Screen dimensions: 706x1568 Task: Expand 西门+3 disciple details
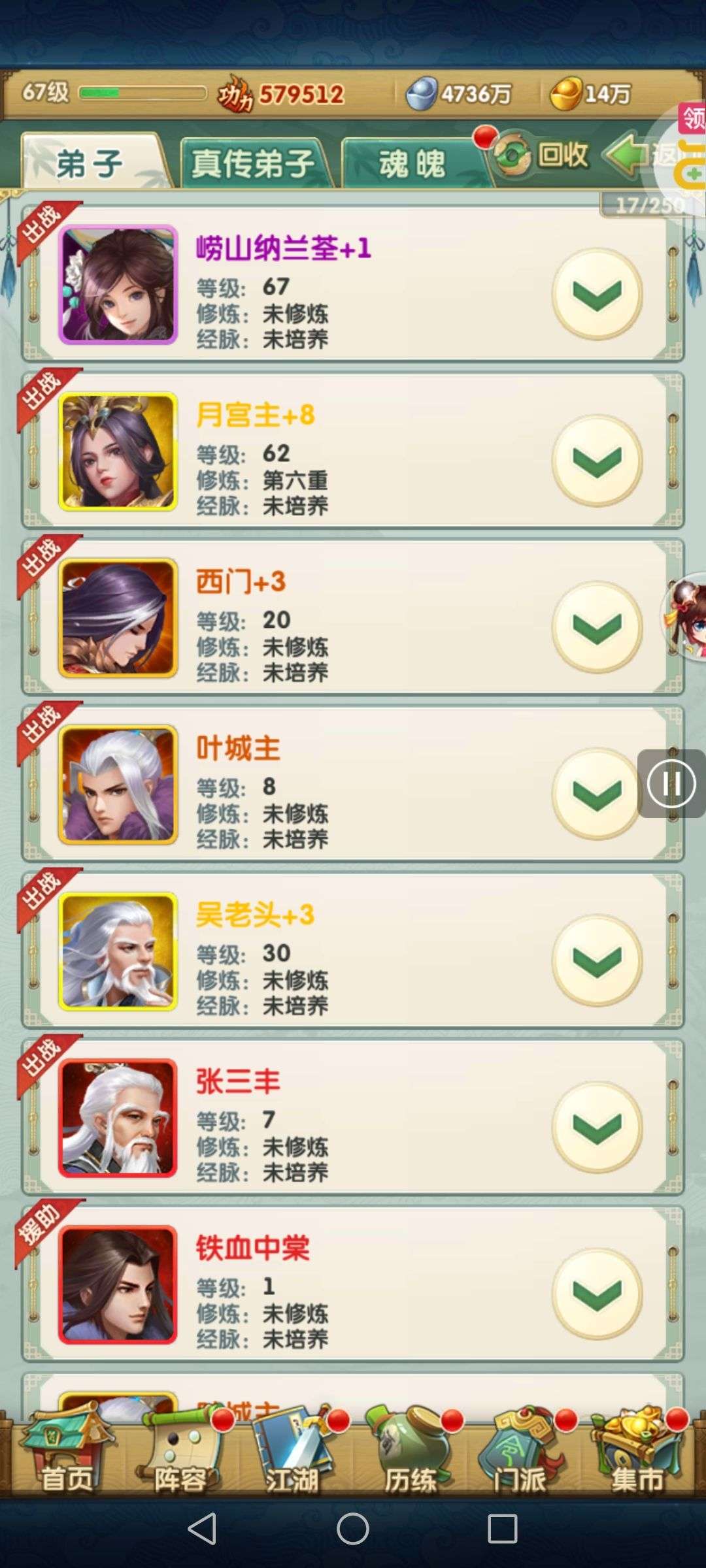coord(597,627)
